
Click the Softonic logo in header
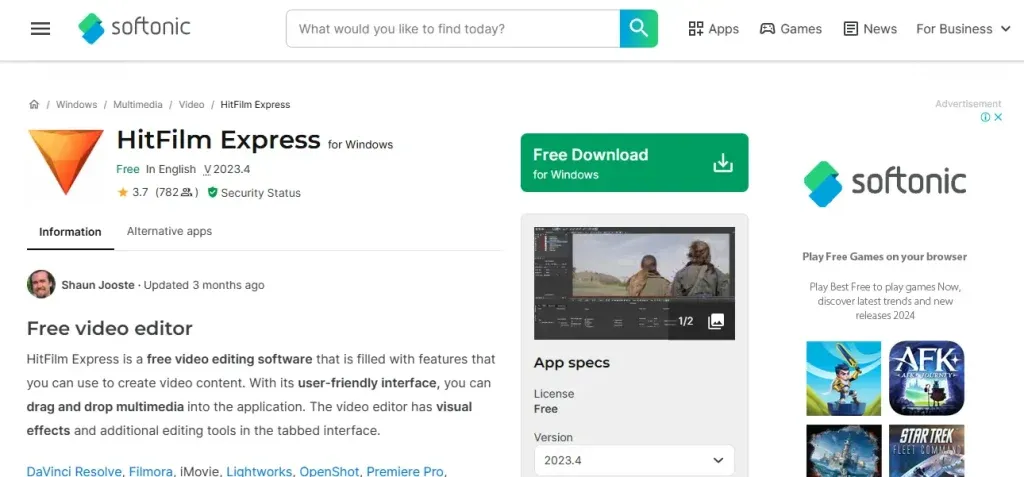pyautogui.click(x=134, y=28)
